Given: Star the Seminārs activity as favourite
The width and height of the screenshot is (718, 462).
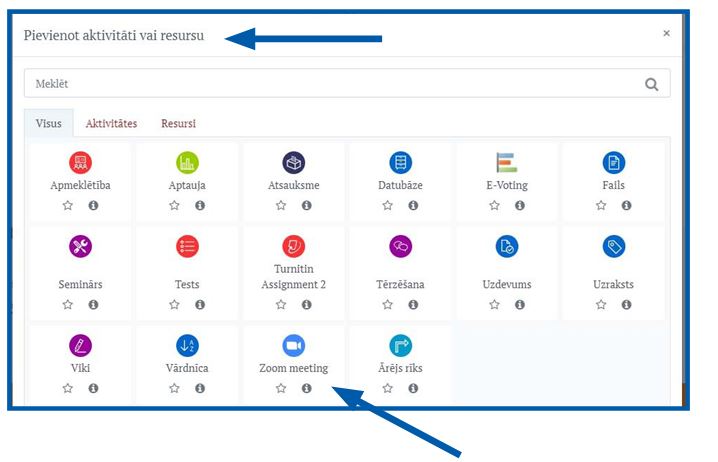Looking at the screenshot, I should pyautogui.click(x=68, y=305).
